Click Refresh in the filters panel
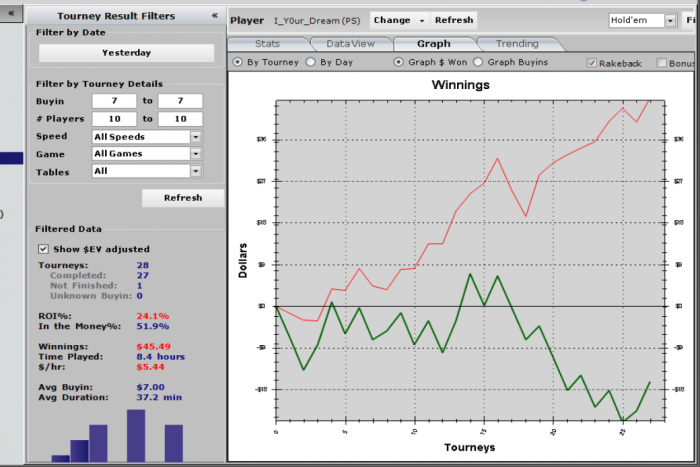Viewport: 700px width, 467px height. coord(183,198)
